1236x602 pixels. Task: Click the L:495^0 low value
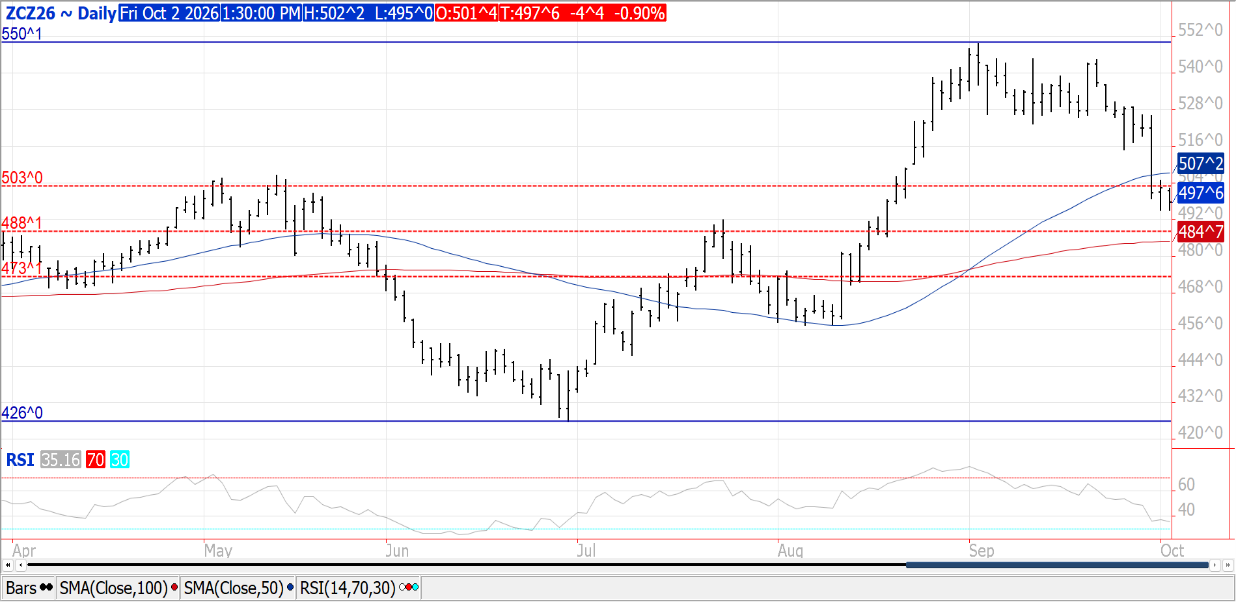pyautogui.click(x=402, y=14)
